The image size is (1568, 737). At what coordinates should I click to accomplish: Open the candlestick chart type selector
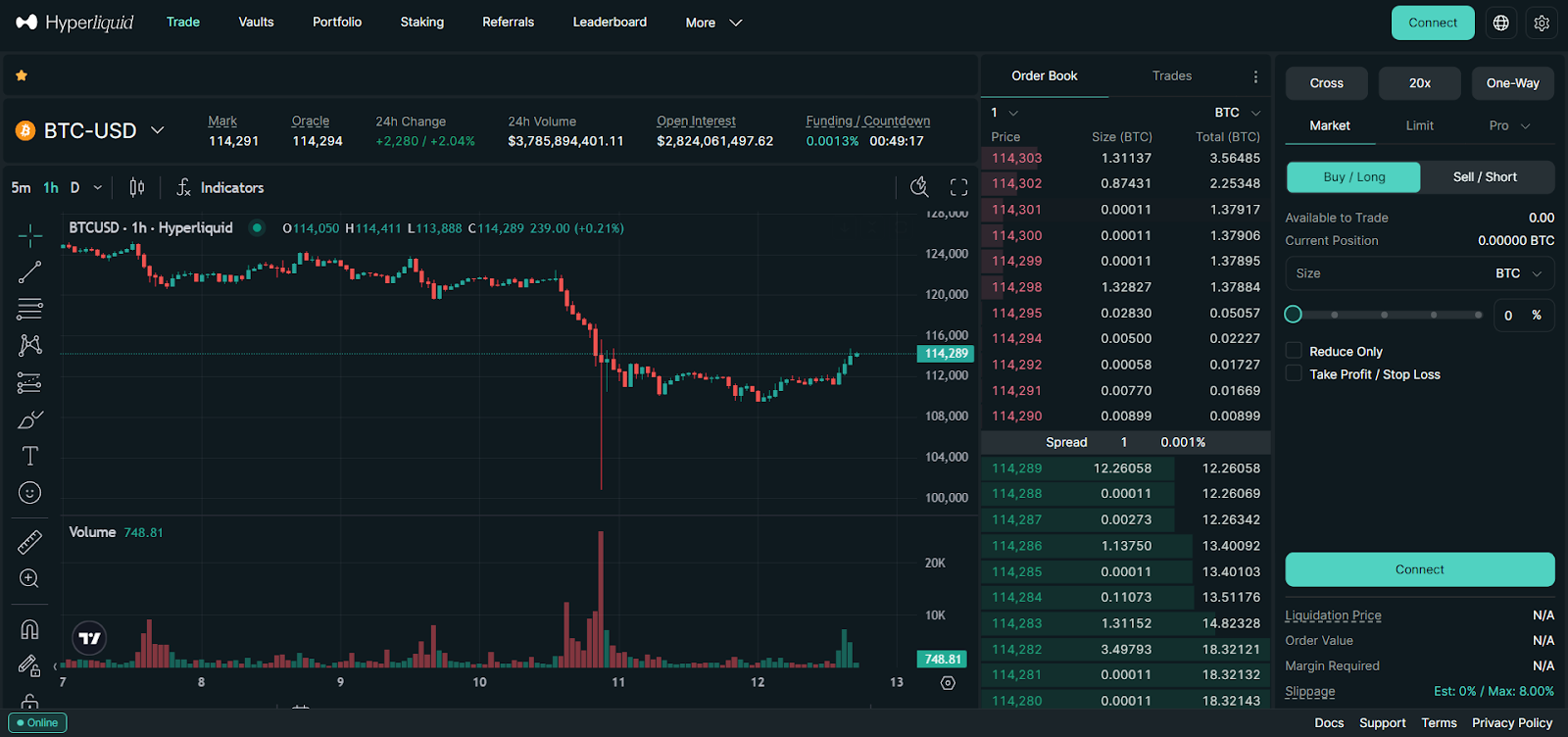pos(137,187)
